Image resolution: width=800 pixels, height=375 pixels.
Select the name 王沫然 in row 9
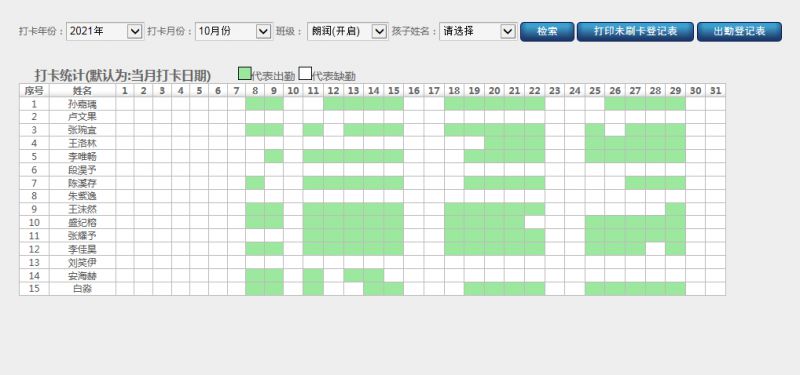click(x=82, y=210)
